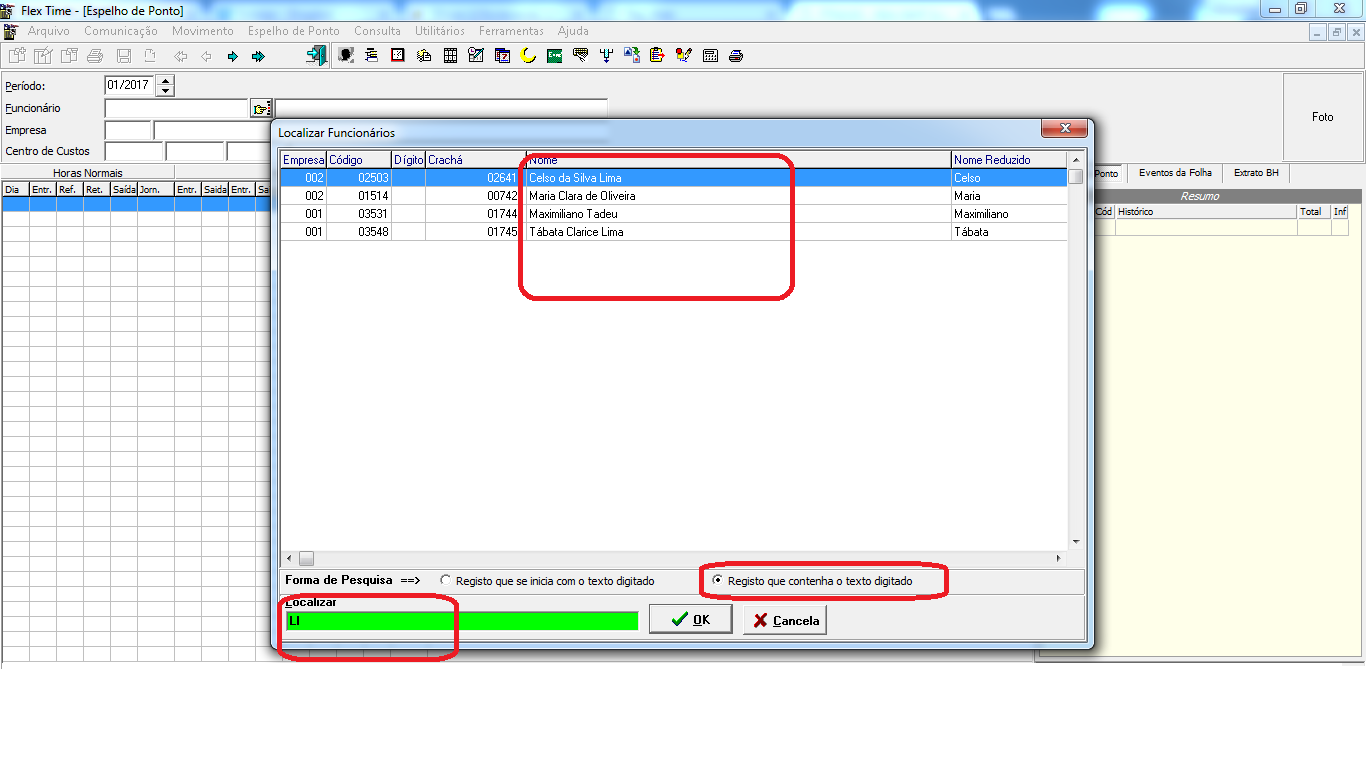Click the calculator toolbar icon
The width and height of the screenshot is (1366, 768).
(x=710, y=56)
